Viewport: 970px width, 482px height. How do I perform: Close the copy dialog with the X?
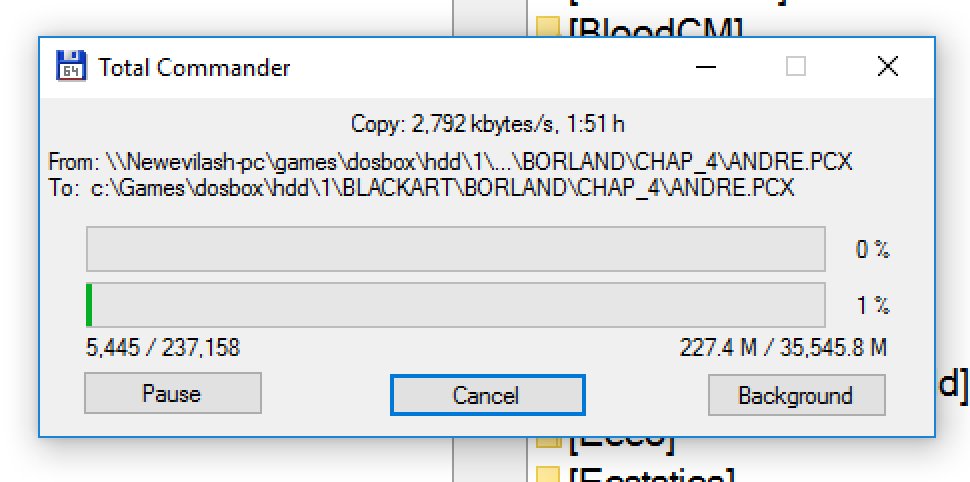coord(888,66)
